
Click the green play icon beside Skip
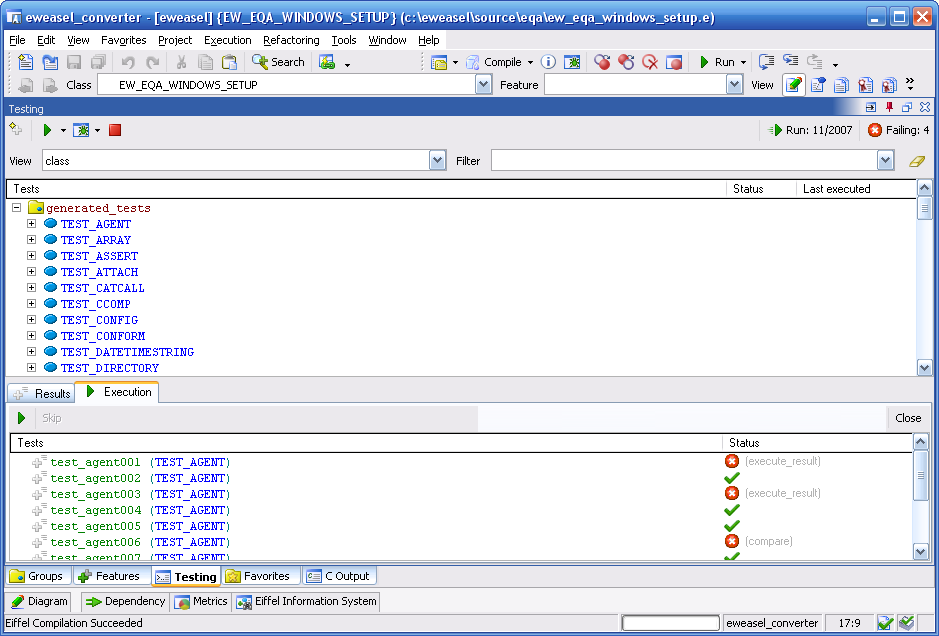coord(22,418)
